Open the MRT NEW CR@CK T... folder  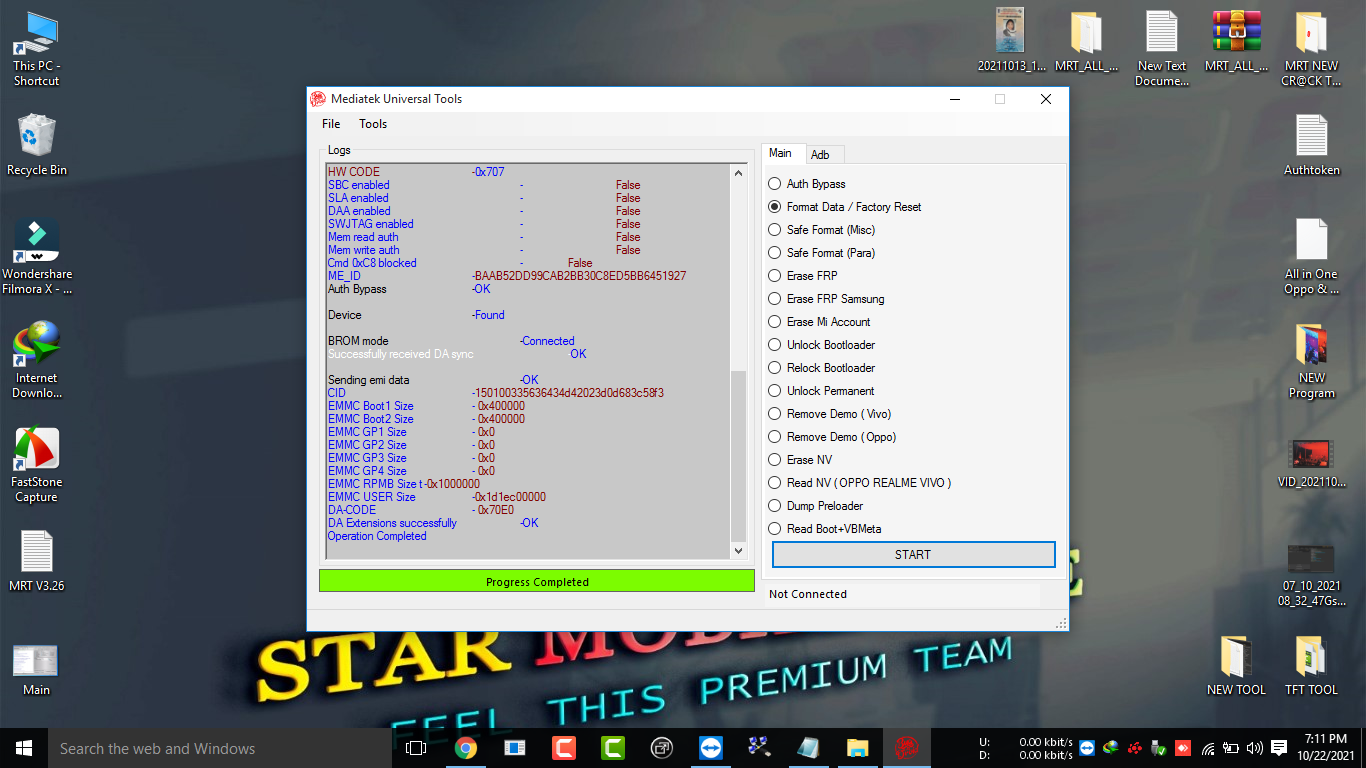click(1311, 48)
